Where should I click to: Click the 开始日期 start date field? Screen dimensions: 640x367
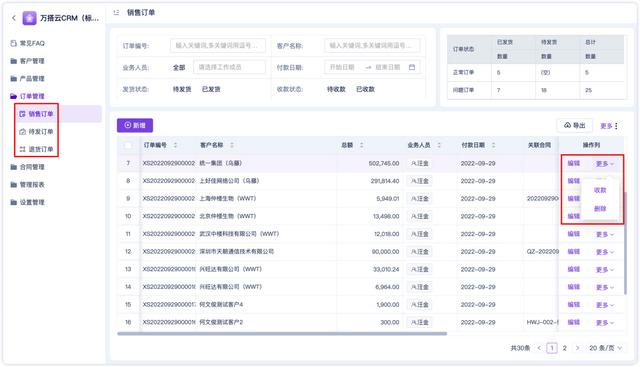342,67
